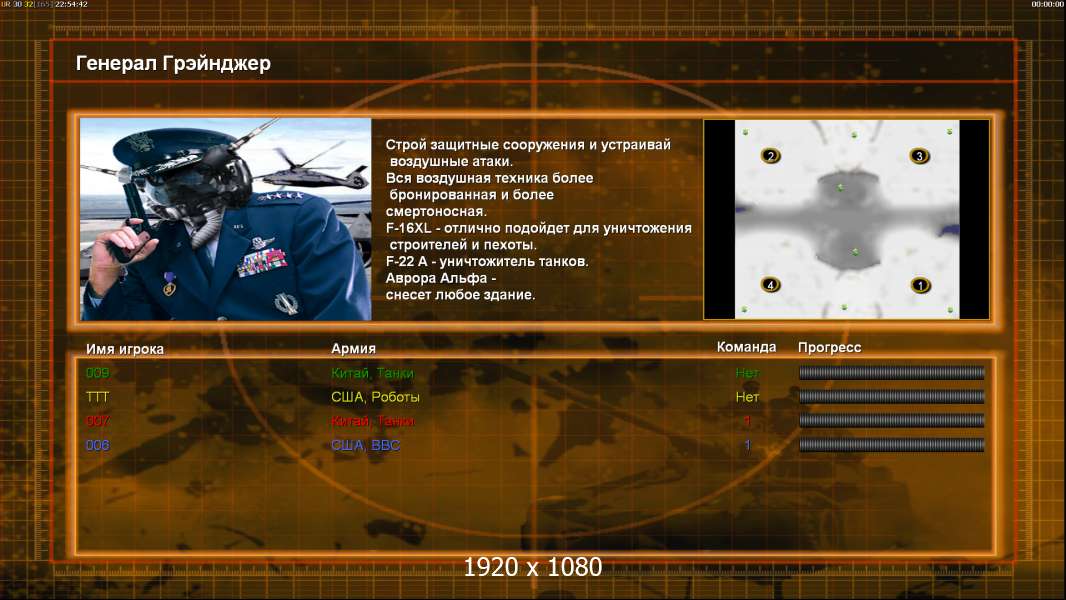Click the progress bar for player 006
The width and height of the screenshot is (1066, 600).
pyautogui.click(x=891, y=445)
